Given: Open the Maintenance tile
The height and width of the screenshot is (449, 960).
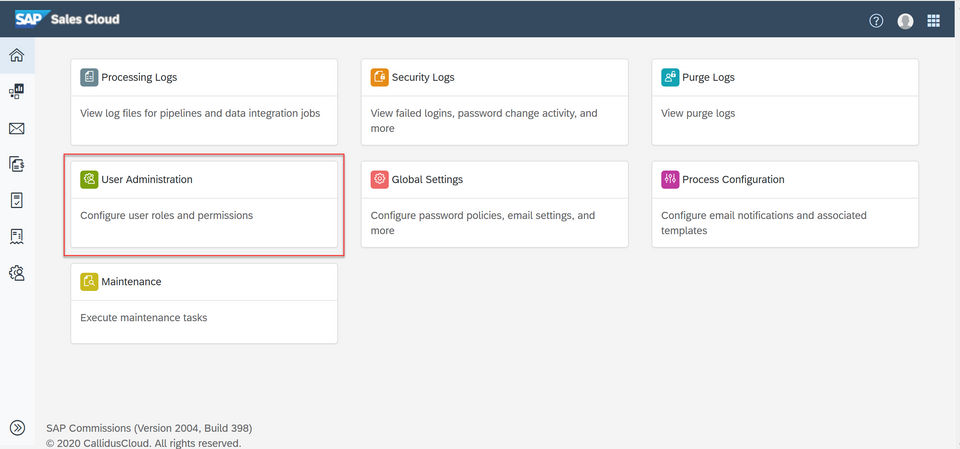Looking at the screenshot, I should 204,303.
